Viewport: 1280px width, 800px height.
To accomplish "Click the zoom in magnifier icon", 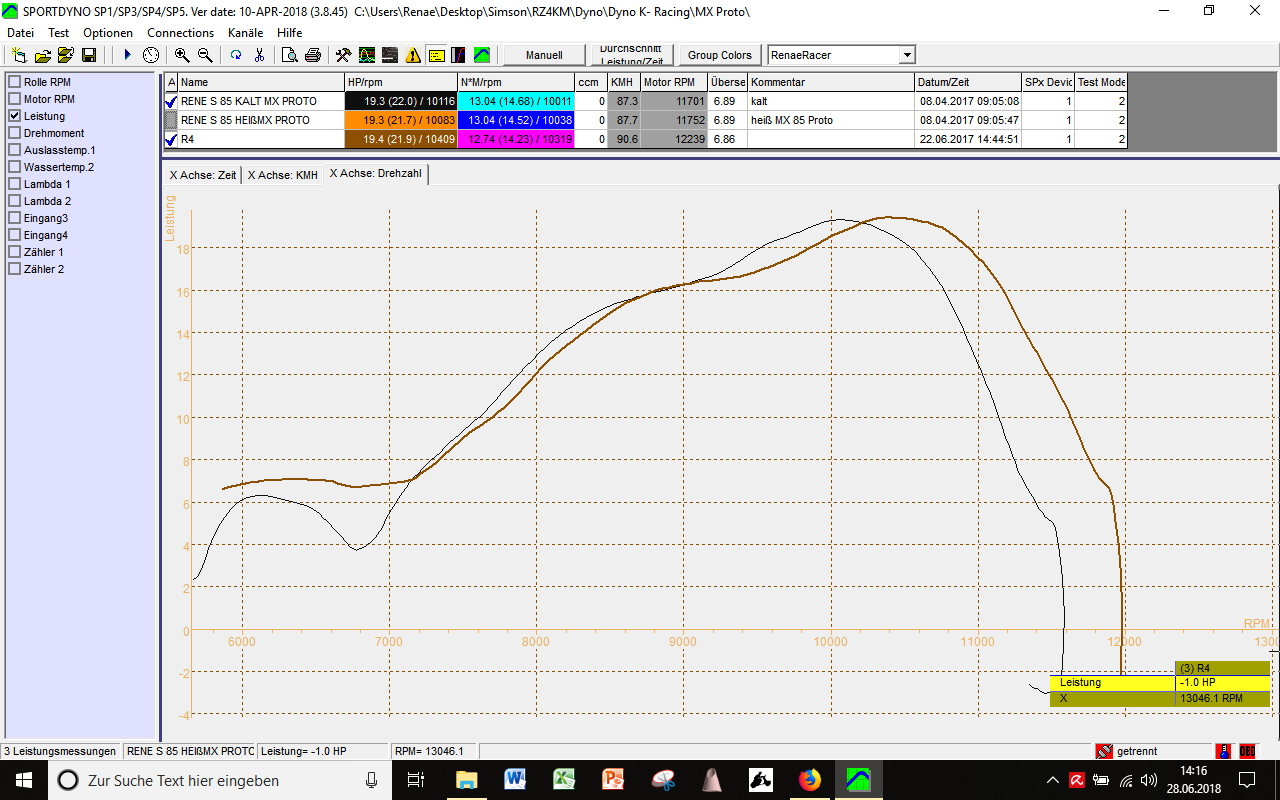I will [182, 55].
